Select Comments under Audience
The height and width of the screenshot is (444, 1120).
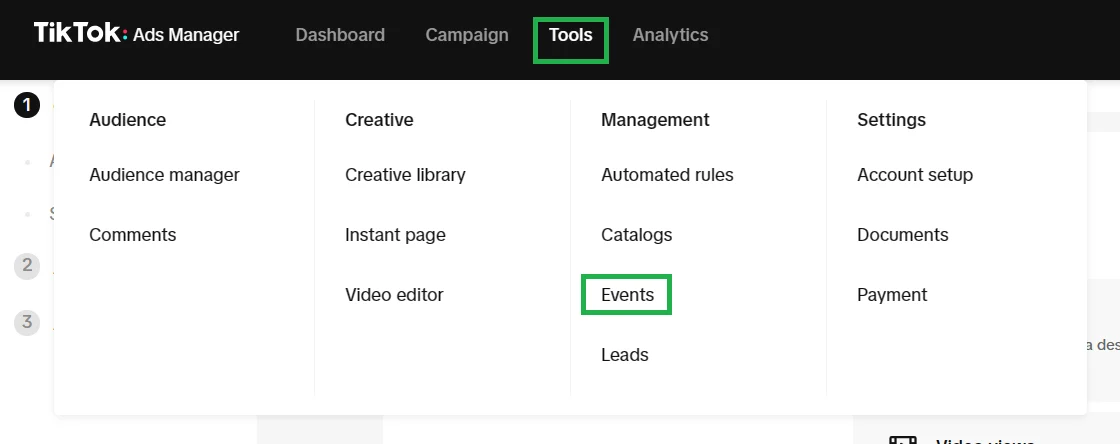pyautogui.click(x=133, y=235)
